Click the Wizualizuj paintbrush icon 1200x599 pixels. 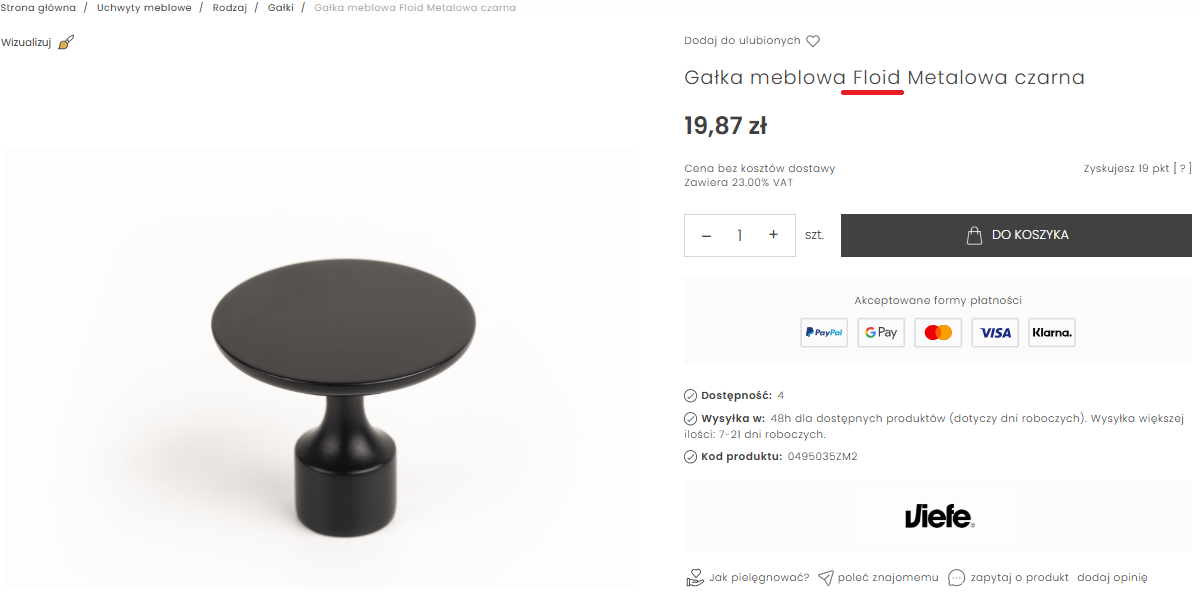click(x=67, y=42)
